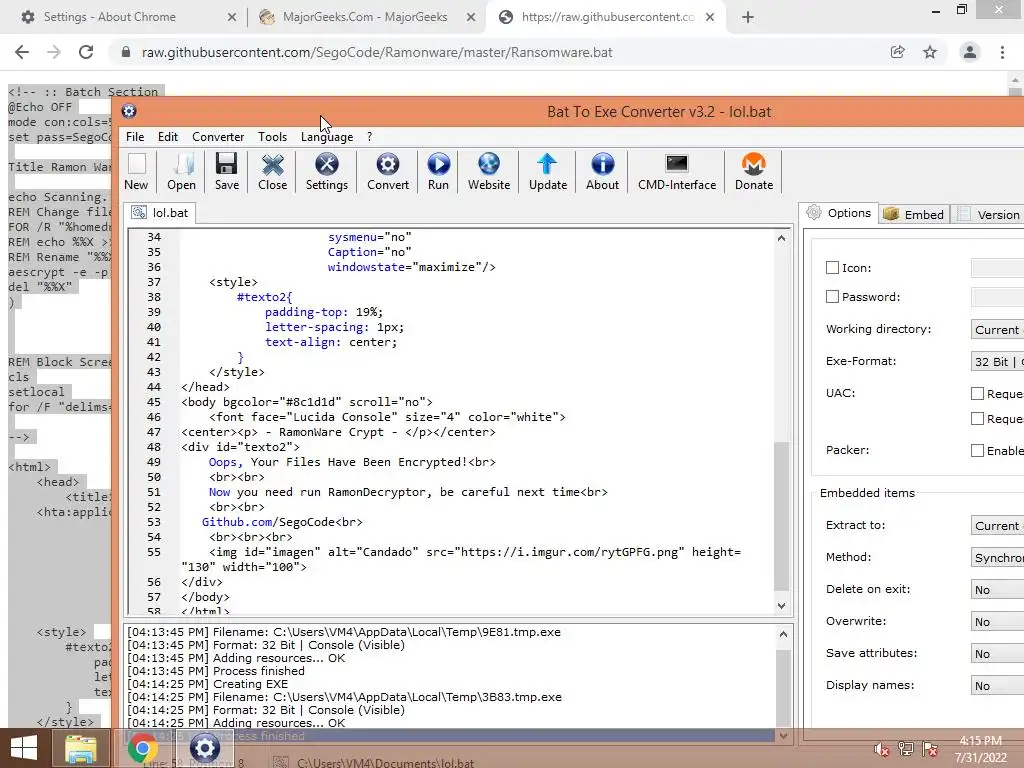This screenshot has width=1024, height=768.
Task: Switch to the Embed tab
Action: (914, 214)
